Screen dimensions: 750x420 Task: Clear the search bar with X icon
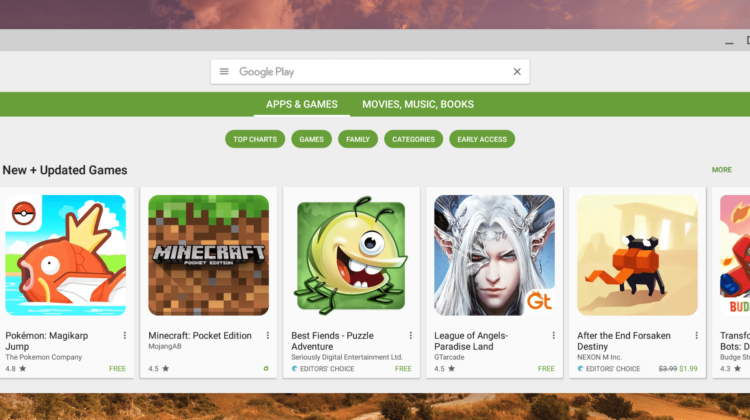pos(517,72)
